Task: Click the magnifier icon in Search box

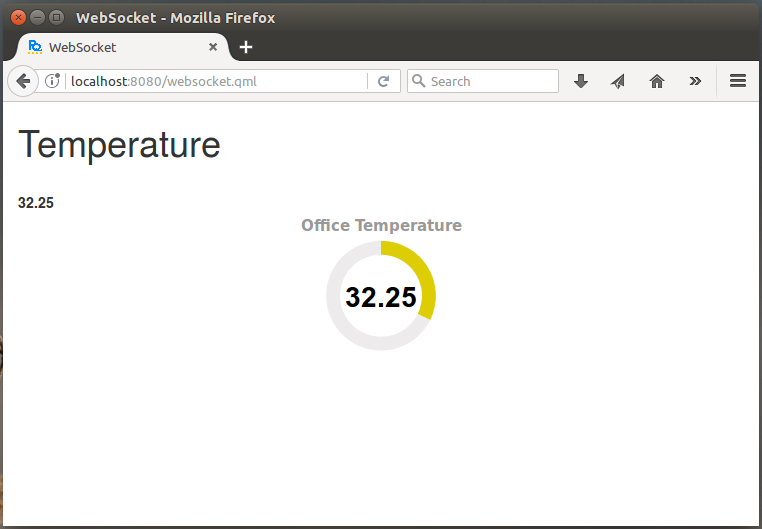Action: 419,81
